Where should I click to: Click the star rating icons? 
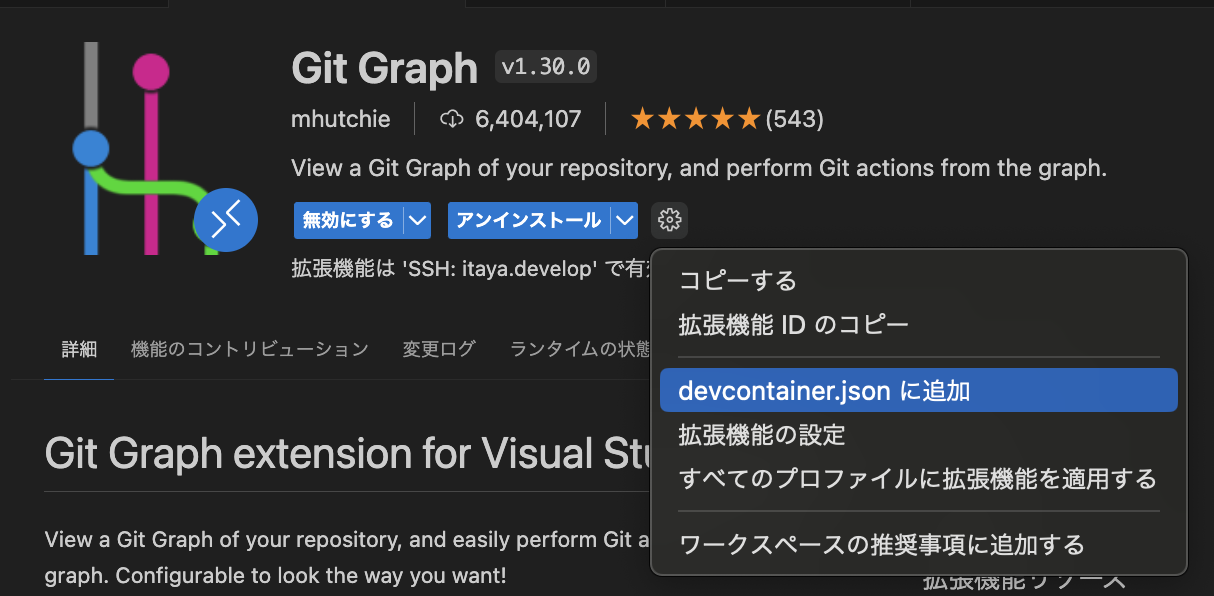coord(695,120)
